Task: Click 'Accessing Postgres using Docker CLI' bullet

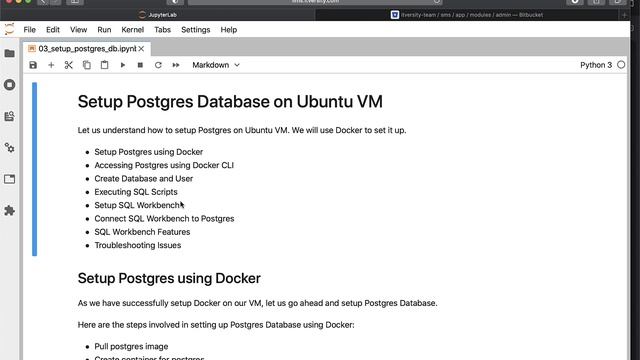Action: tap(164, 165)
